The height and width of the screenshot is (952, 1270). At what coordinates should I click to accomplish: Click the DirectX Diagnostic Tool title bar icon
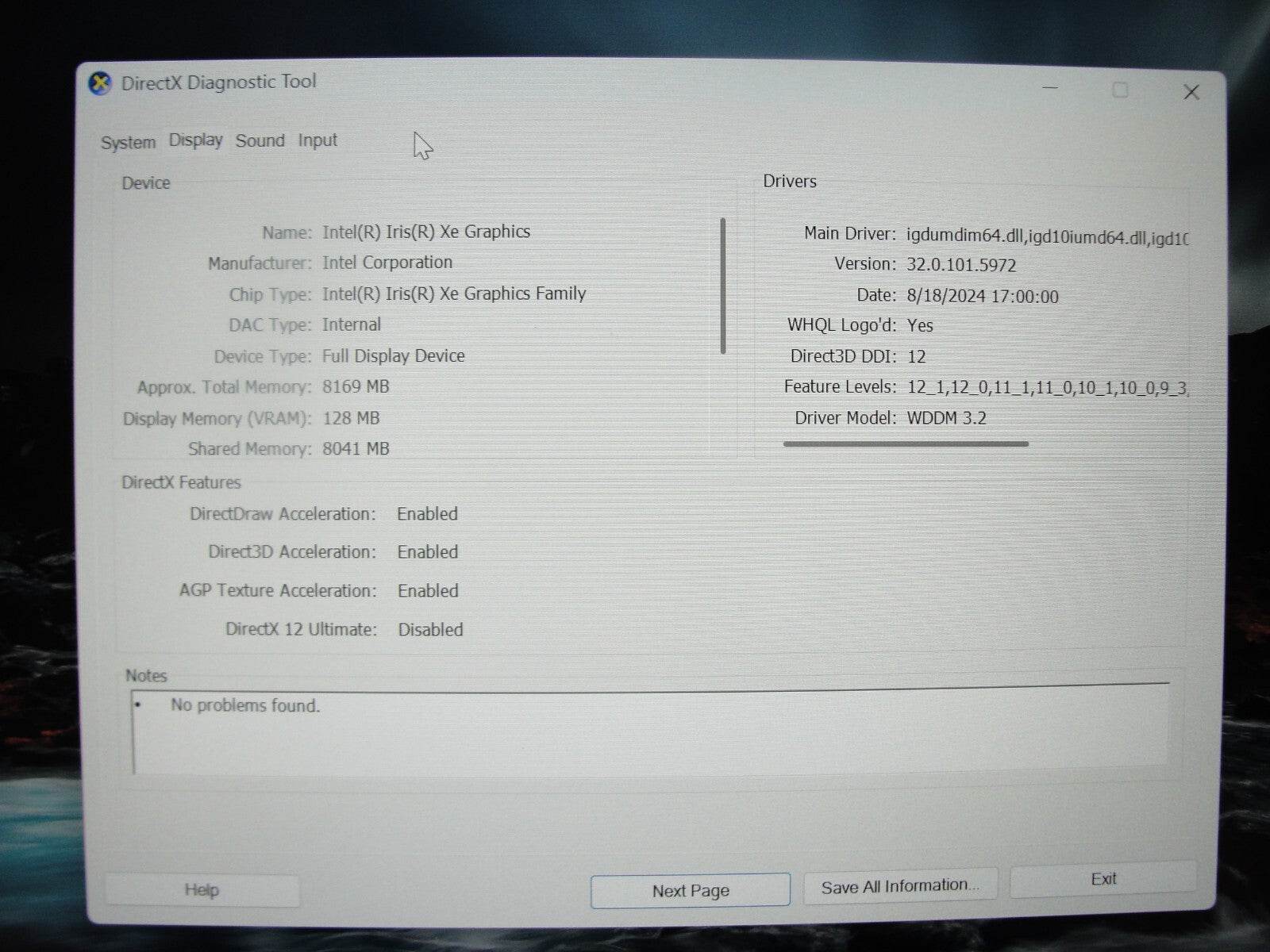(x=102, y=84)
